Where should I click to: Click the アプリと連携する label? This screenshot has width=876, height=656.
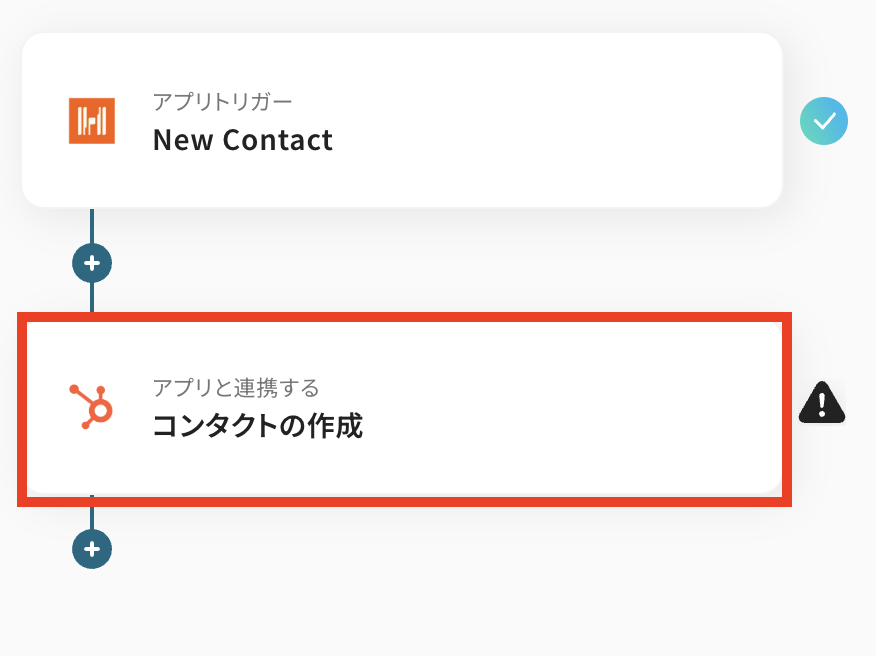(235, 387)
